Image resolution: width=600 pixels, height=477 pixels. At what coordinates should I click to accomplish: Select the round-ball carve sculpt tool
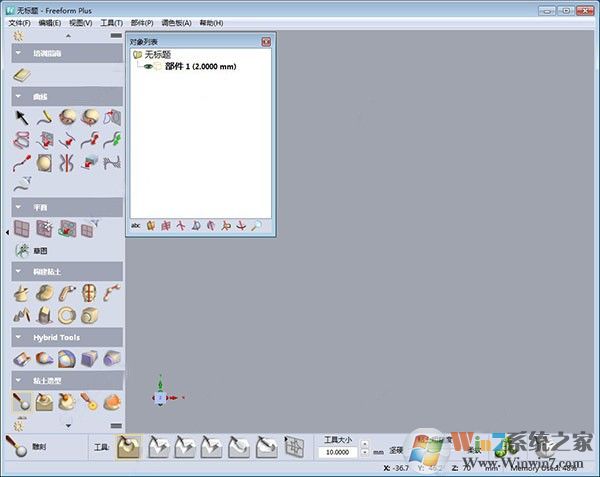click(x=22, y=402)
